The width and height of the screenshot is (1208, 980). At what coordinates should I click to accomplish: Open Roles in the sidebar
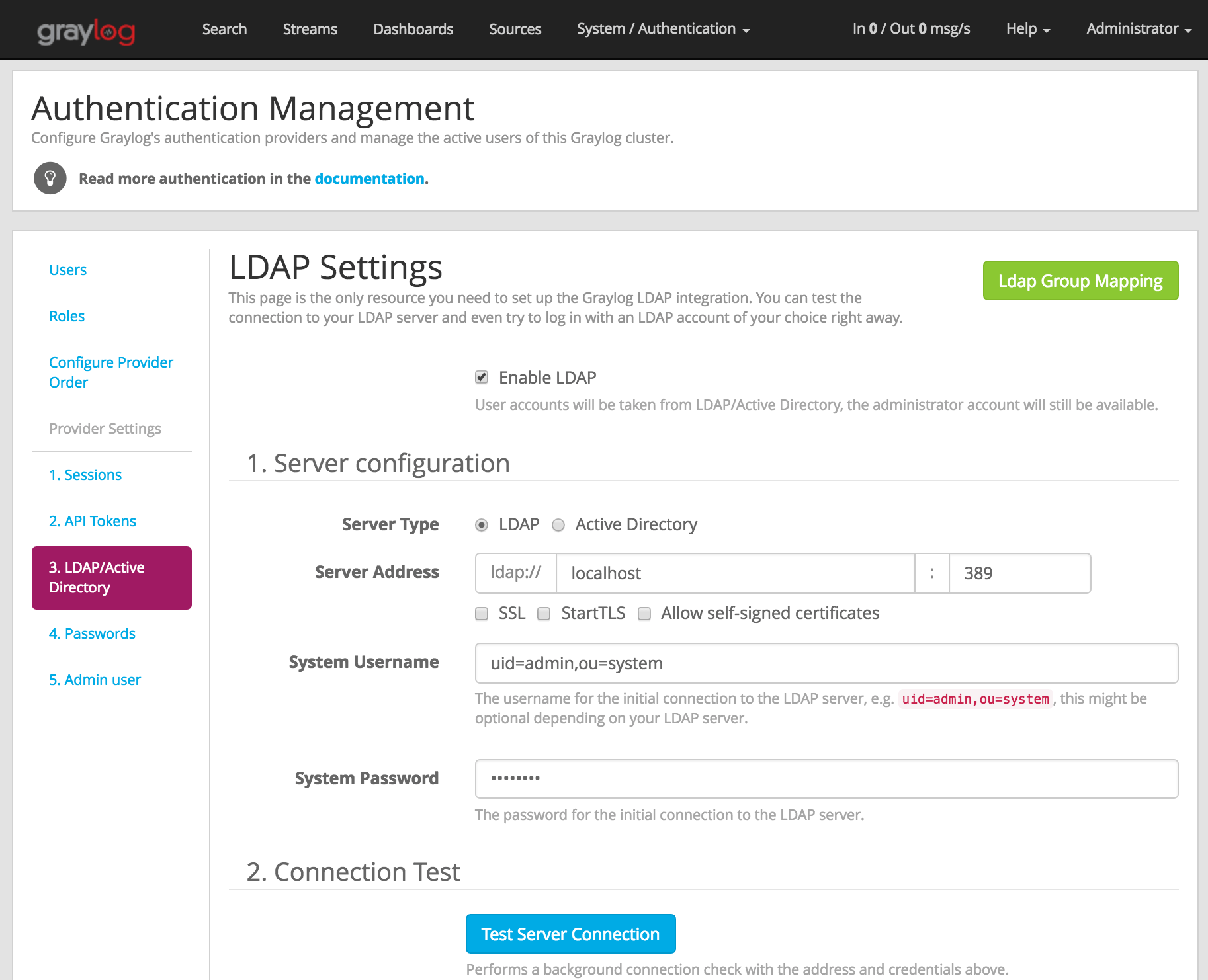(67, 316)
